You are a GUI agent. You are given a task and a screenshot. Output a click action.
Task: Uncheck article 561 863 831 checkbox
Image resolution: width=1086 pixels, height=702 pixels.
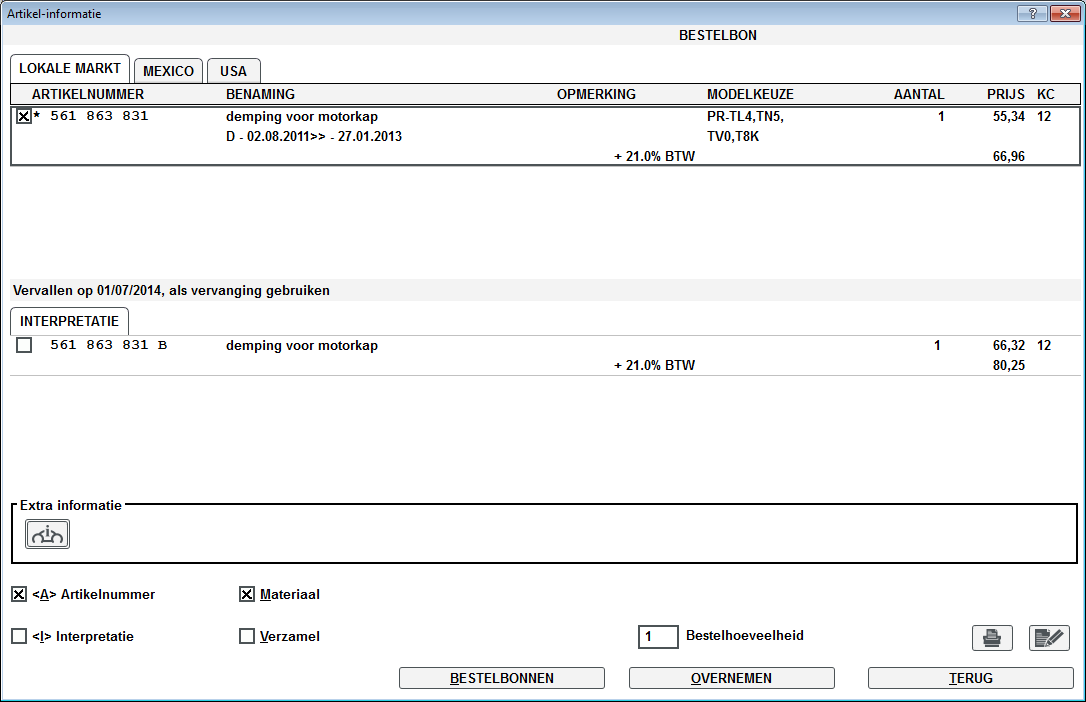(x=24, y=116)
